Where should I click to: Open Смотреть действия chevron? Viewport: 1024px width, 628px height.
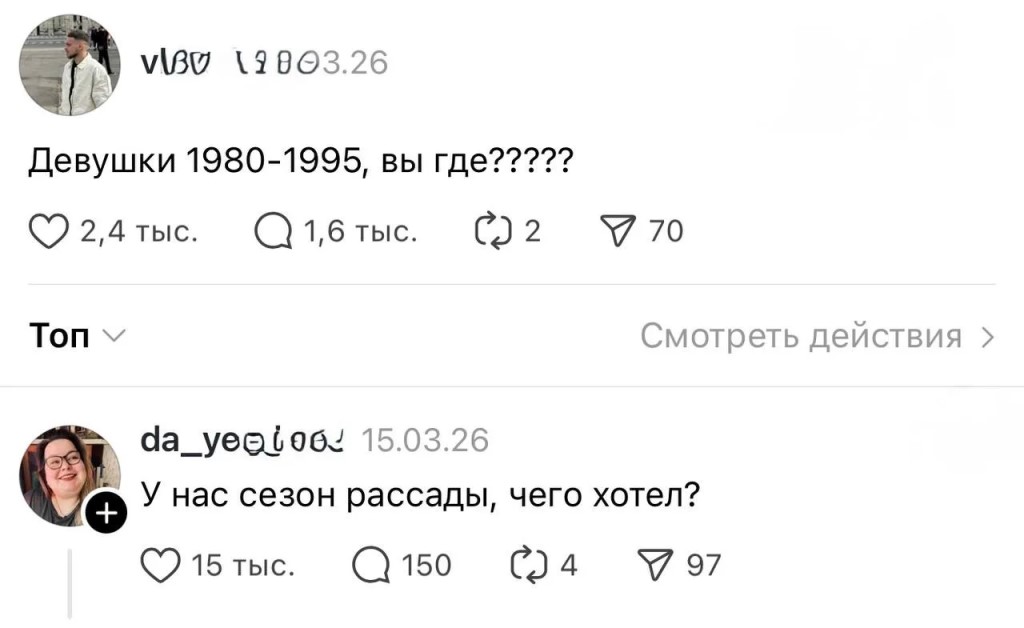(988, 337)
